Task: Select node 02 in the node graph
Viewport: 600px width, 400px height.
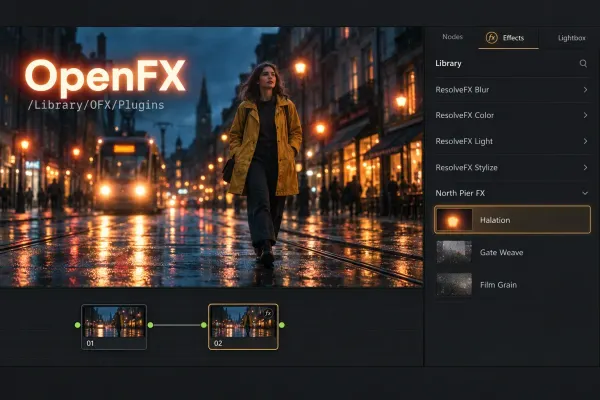Action: [x=243, y=327]
